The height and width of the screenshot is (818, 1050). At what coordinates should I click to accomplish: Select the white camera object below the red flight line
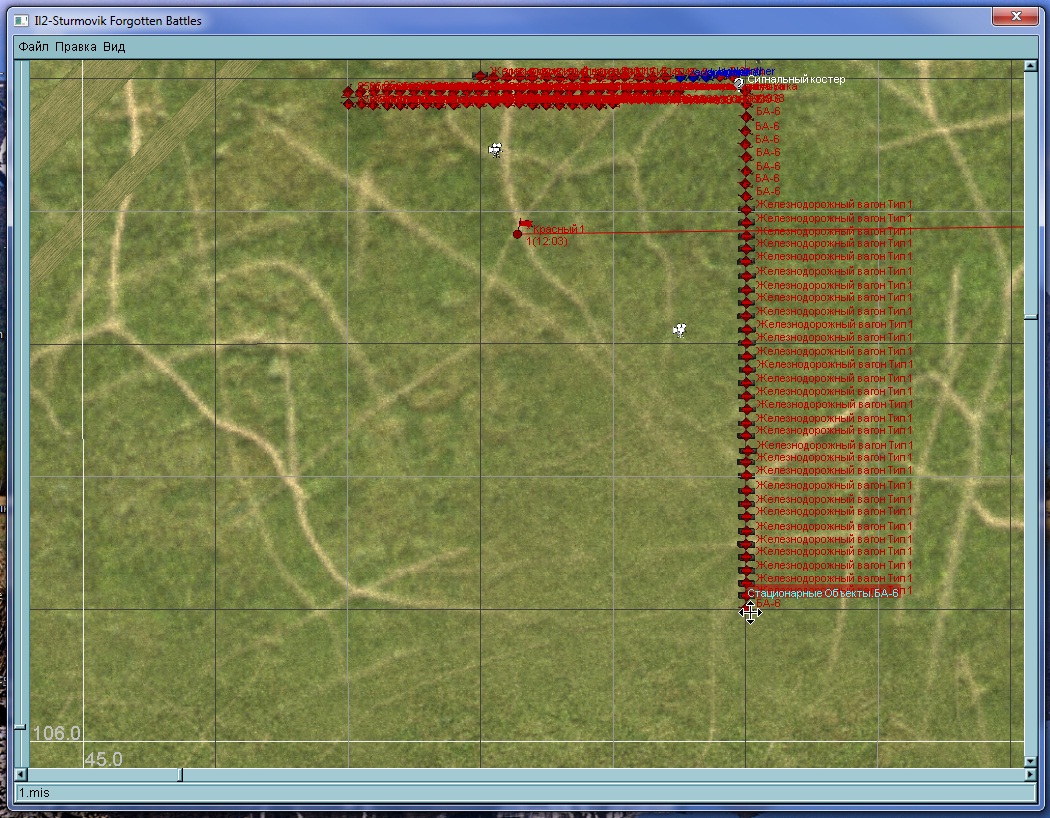pyautogui.click(x=680, y=330)
